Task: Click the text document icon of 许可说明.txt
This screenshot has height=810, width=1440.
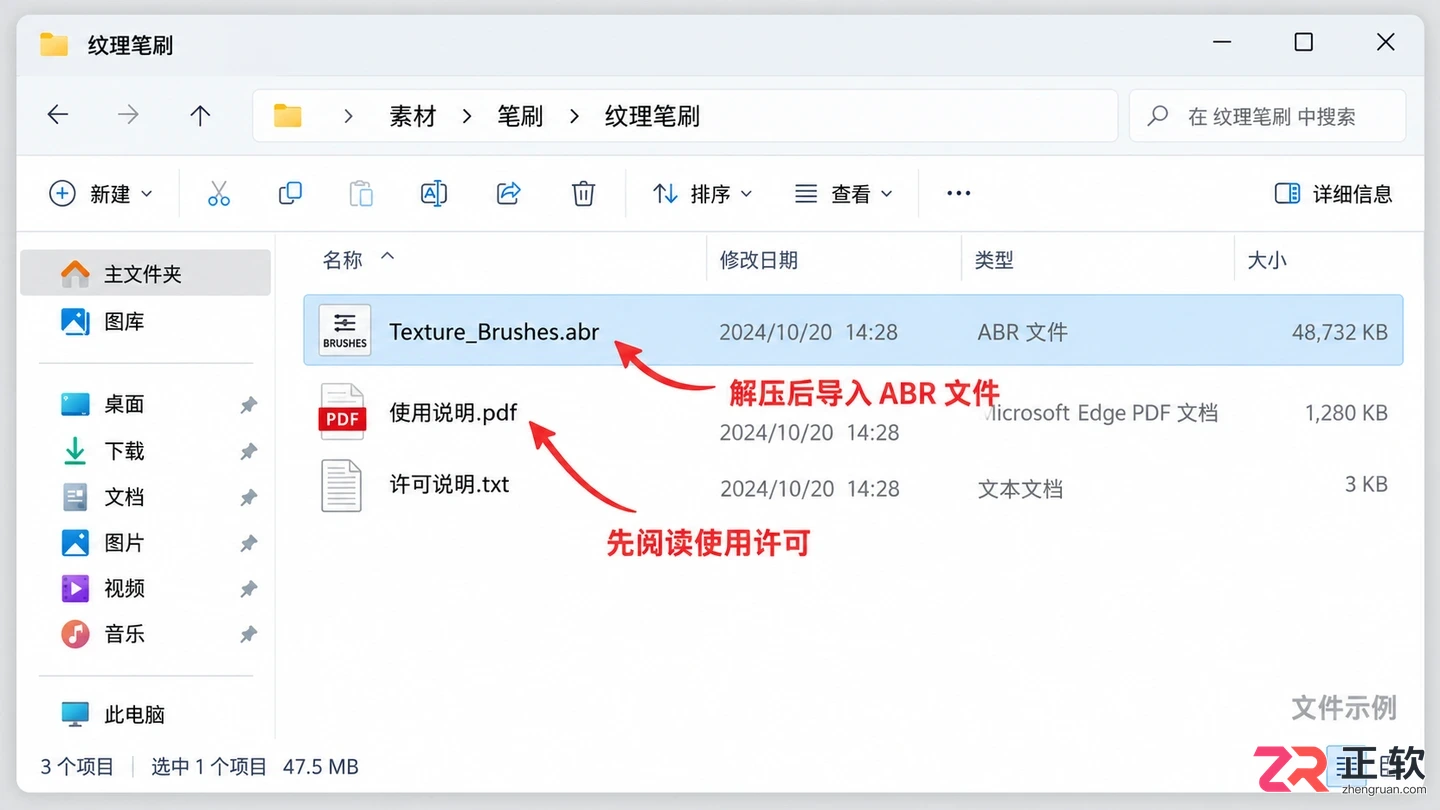Action: 341,485
